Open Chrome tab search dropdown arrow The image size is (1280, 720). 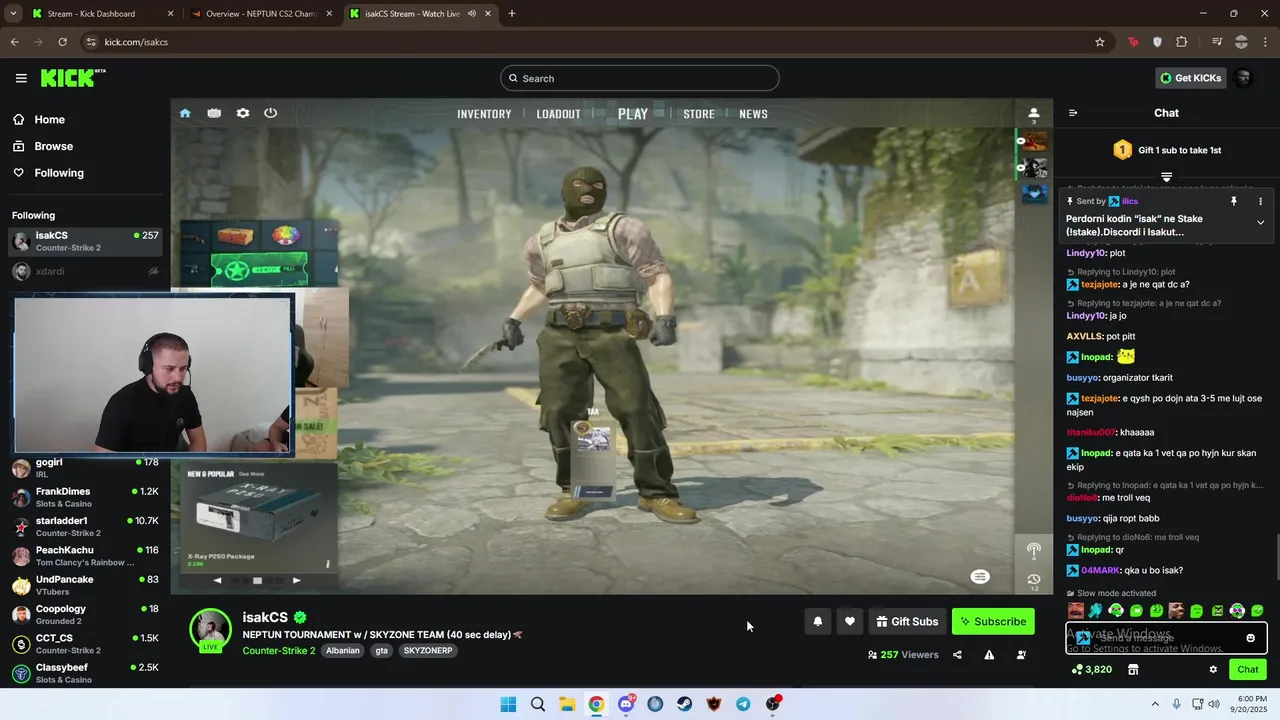coord(13,13)
